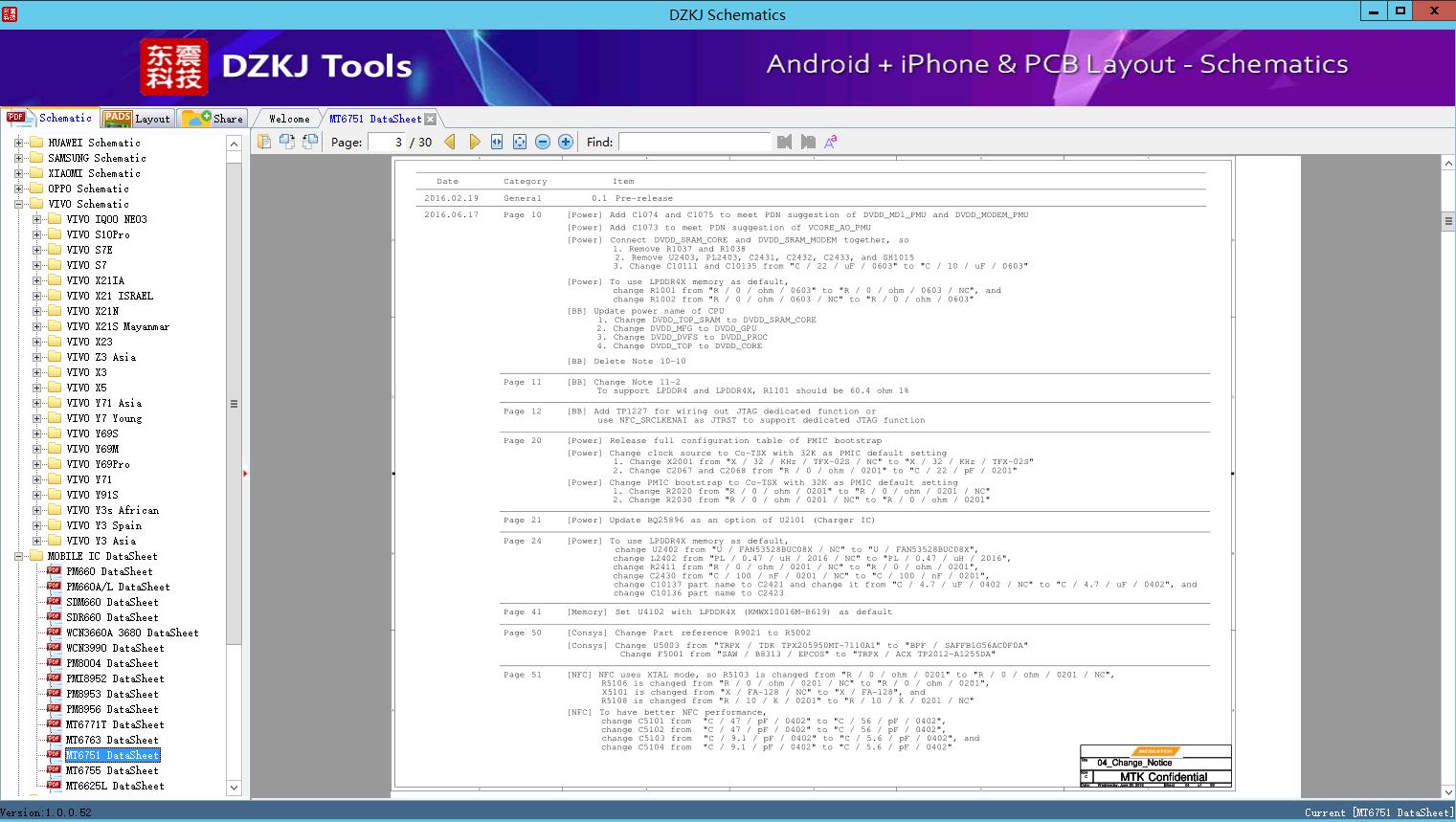Fit the whole page in view

[x=520, y=142]
